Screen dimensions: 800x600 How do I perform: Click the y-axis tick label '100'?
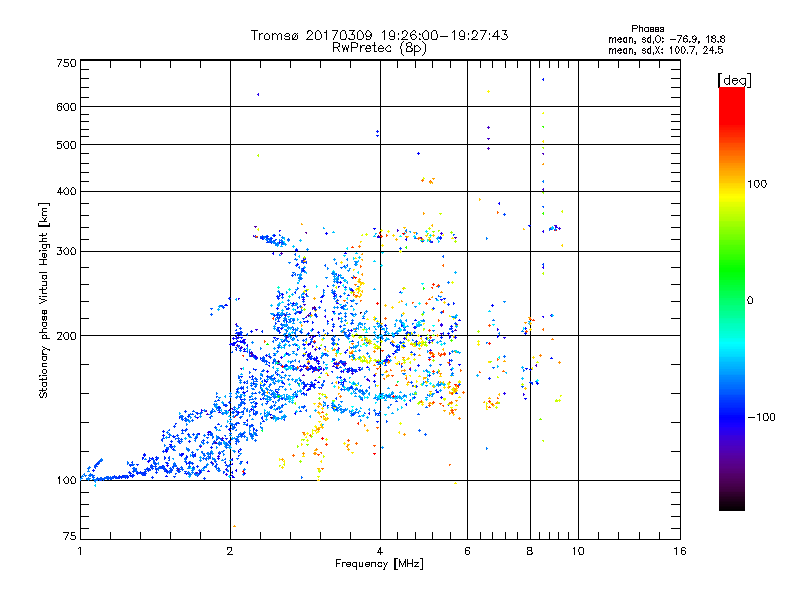coord(66,480)
